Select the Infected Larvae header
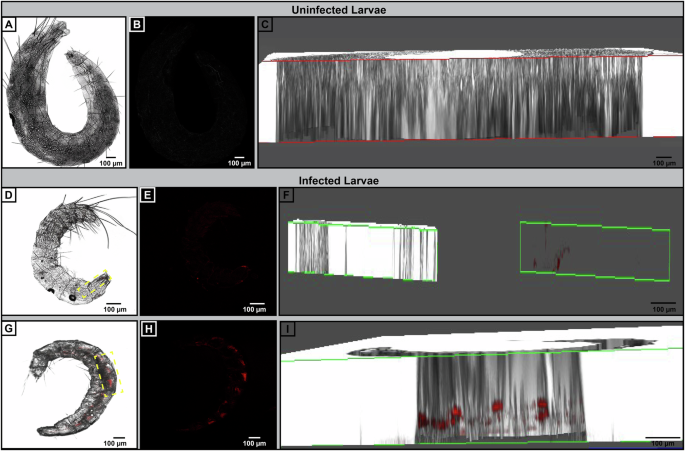This screenshot has height=451, width=685. (x=342, y=172)
